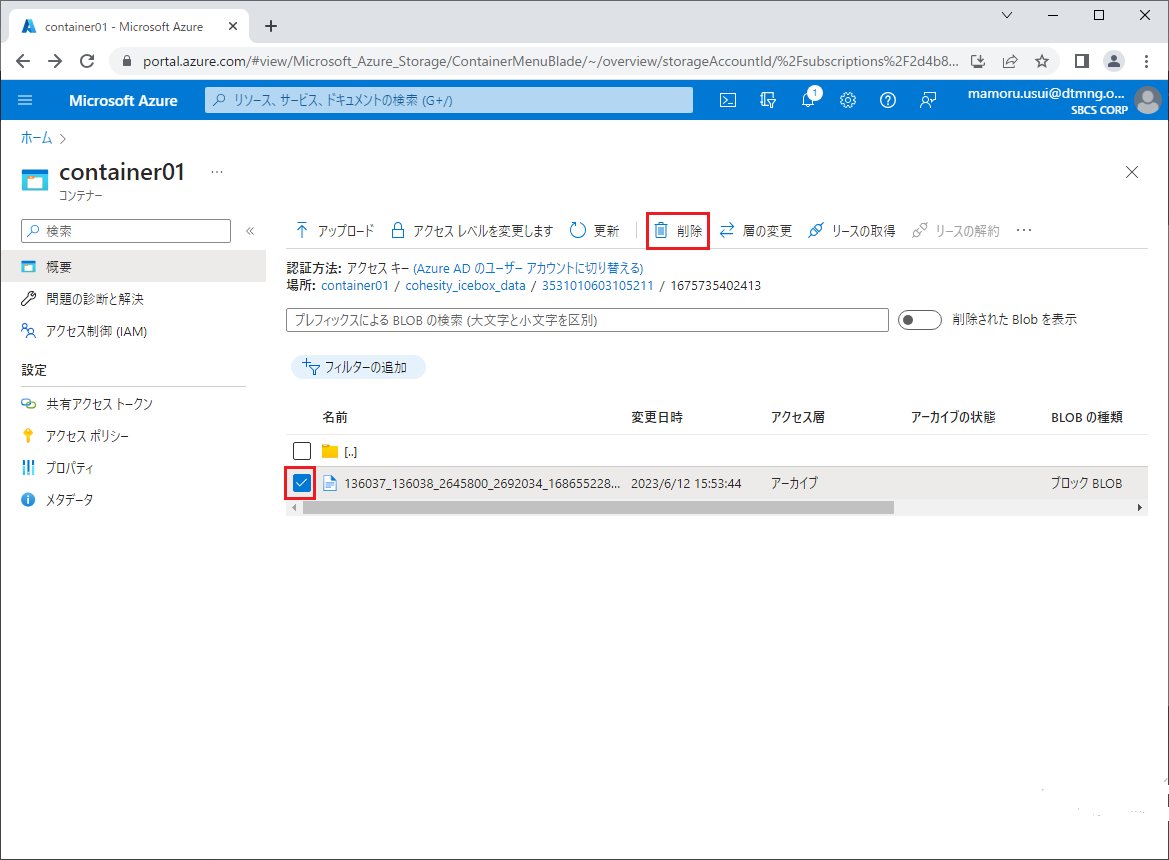Open portal settings gear
This screenshot has height=860, width=1169.
848,100
